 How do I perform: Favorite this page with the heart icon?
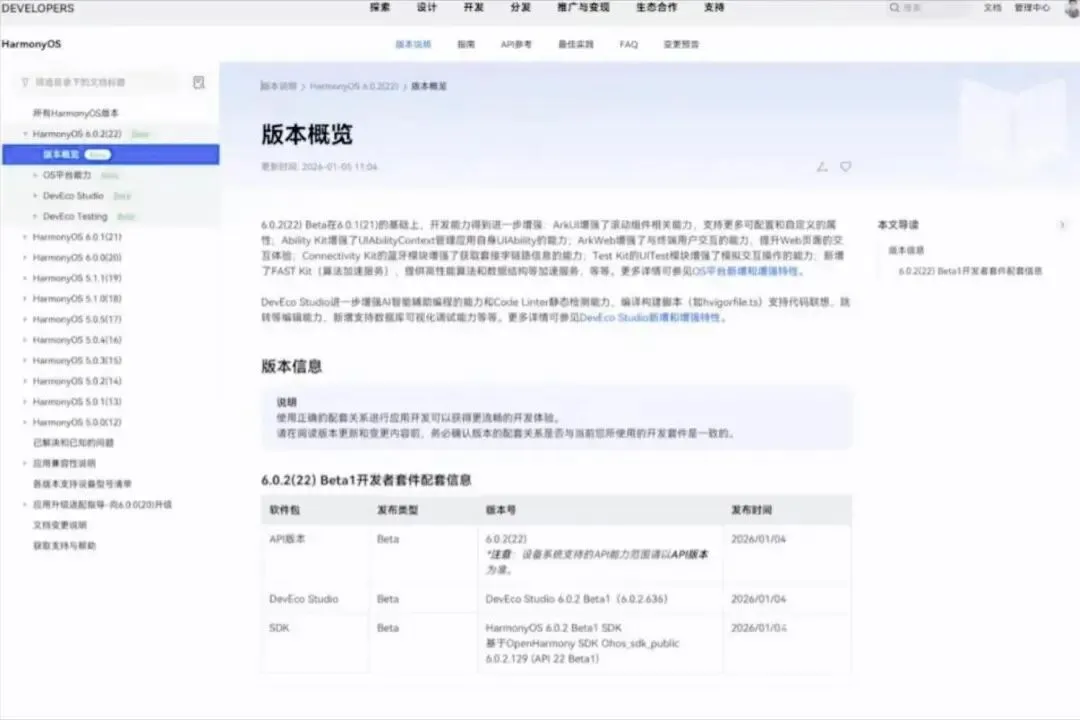(846, 167)
